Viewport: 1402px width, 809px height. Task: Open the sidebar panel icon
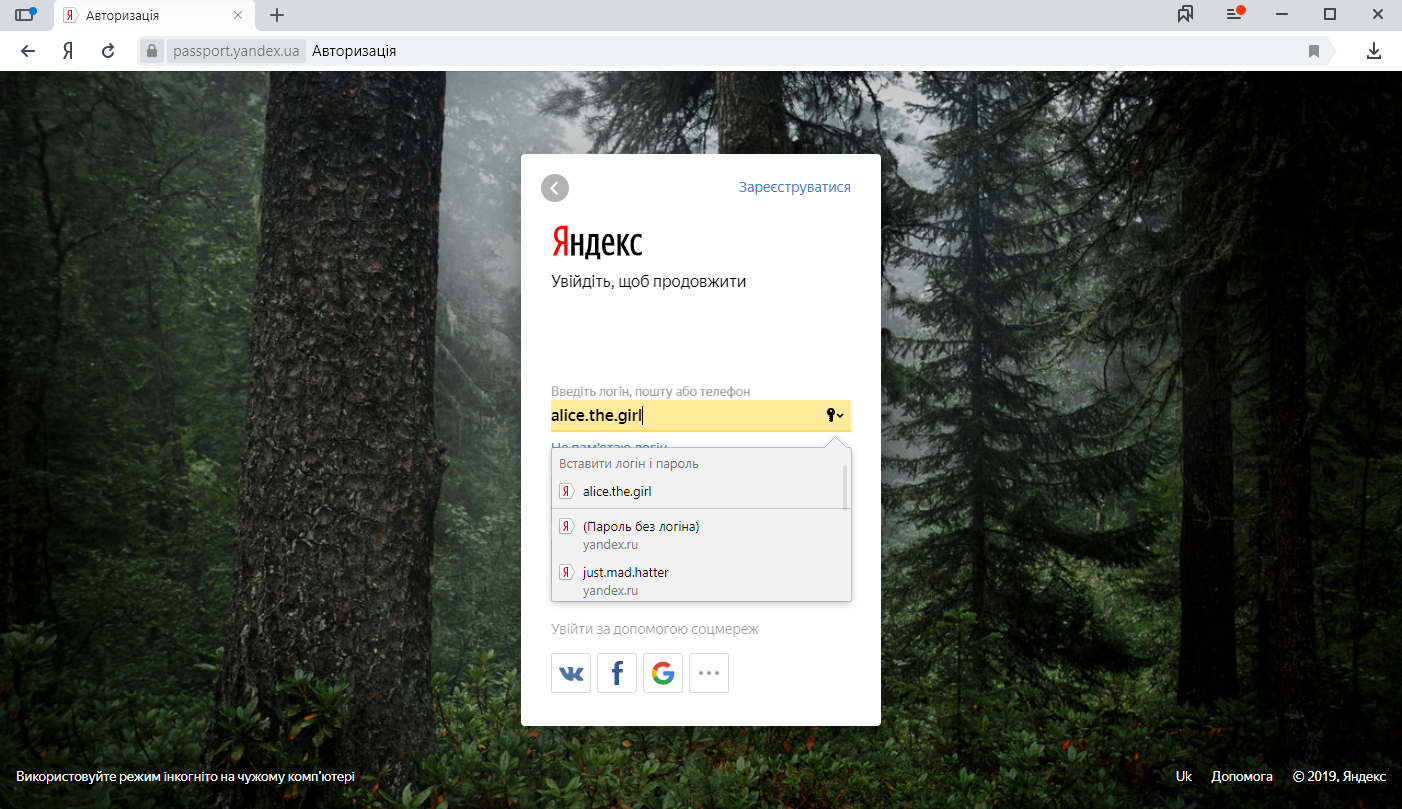tap(25, 15)
